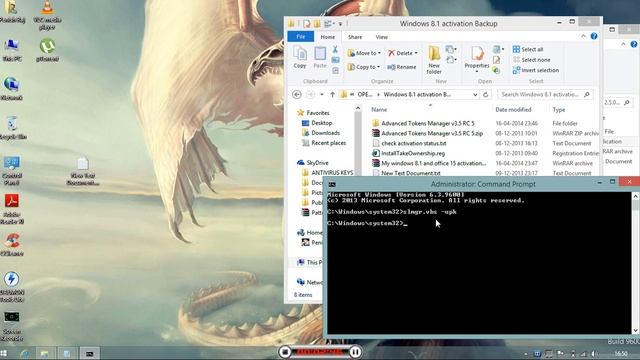This screenshot has width=640, height=360.
Task: Click quick access Properties icon in title bar
Action: [307, 24]
